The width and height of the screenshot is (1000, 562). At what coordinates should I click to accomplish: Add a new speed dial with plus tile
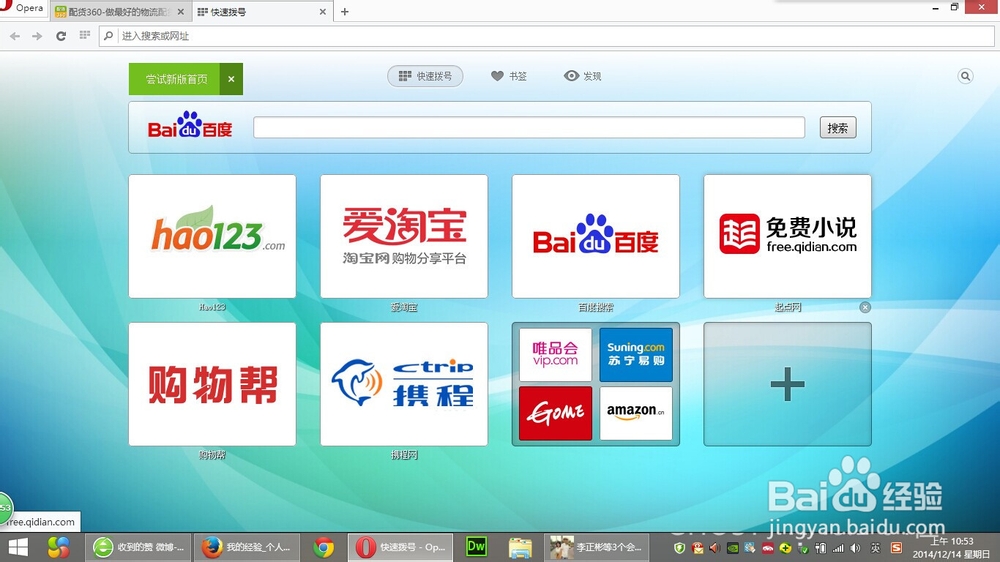tap(788, 384)
